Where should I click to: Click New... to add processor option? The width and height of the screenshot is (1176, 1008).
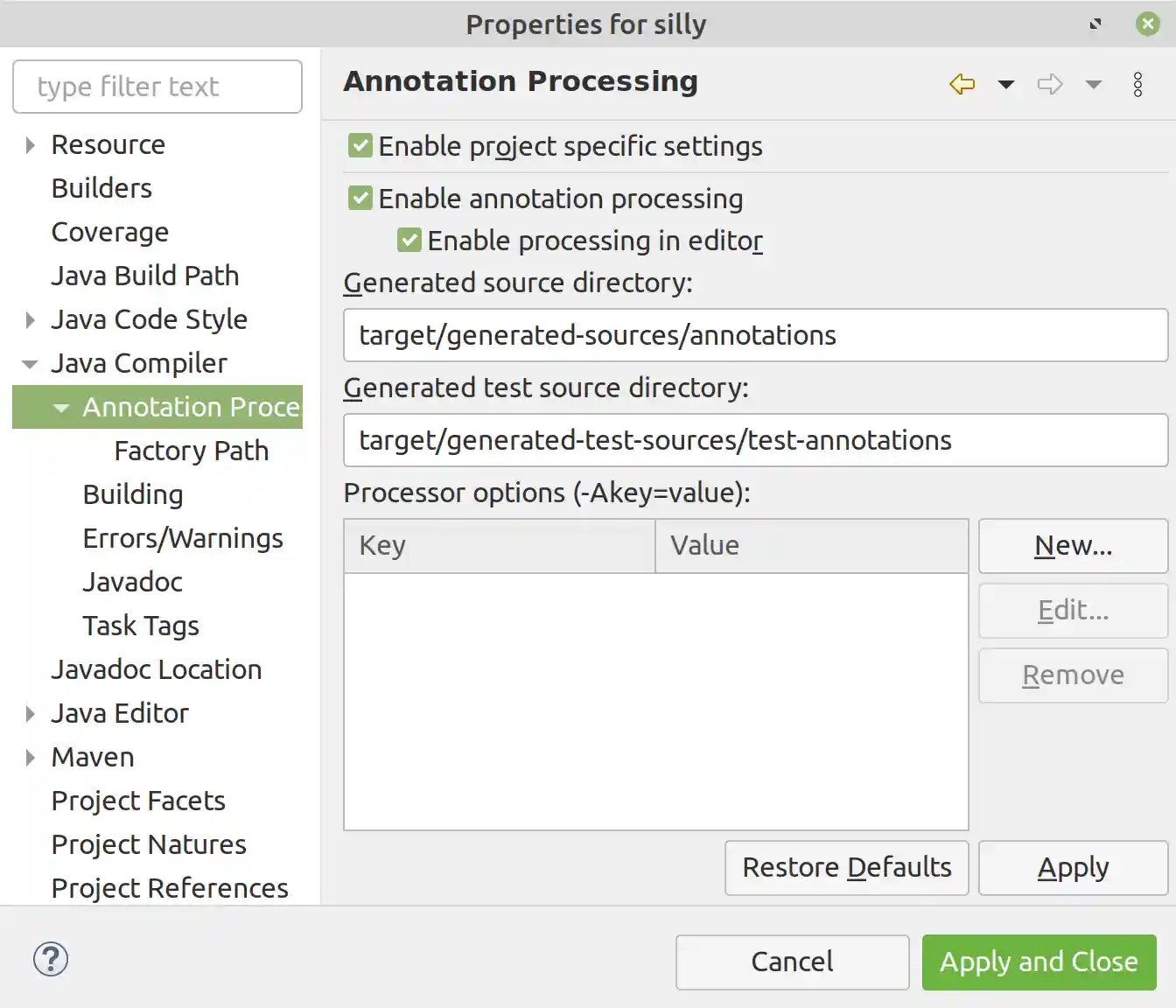pos(1073,546)
